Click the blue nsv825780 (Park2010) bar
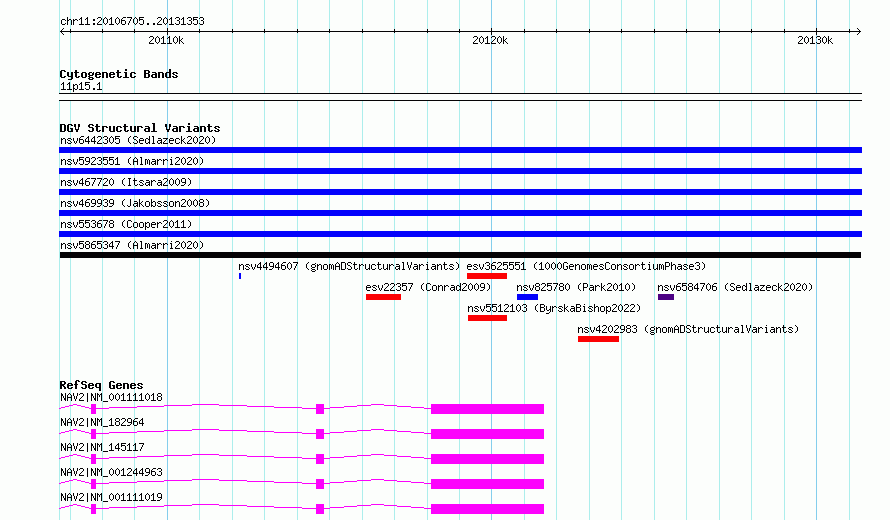The image size is (890, 520). click(527, 297)
